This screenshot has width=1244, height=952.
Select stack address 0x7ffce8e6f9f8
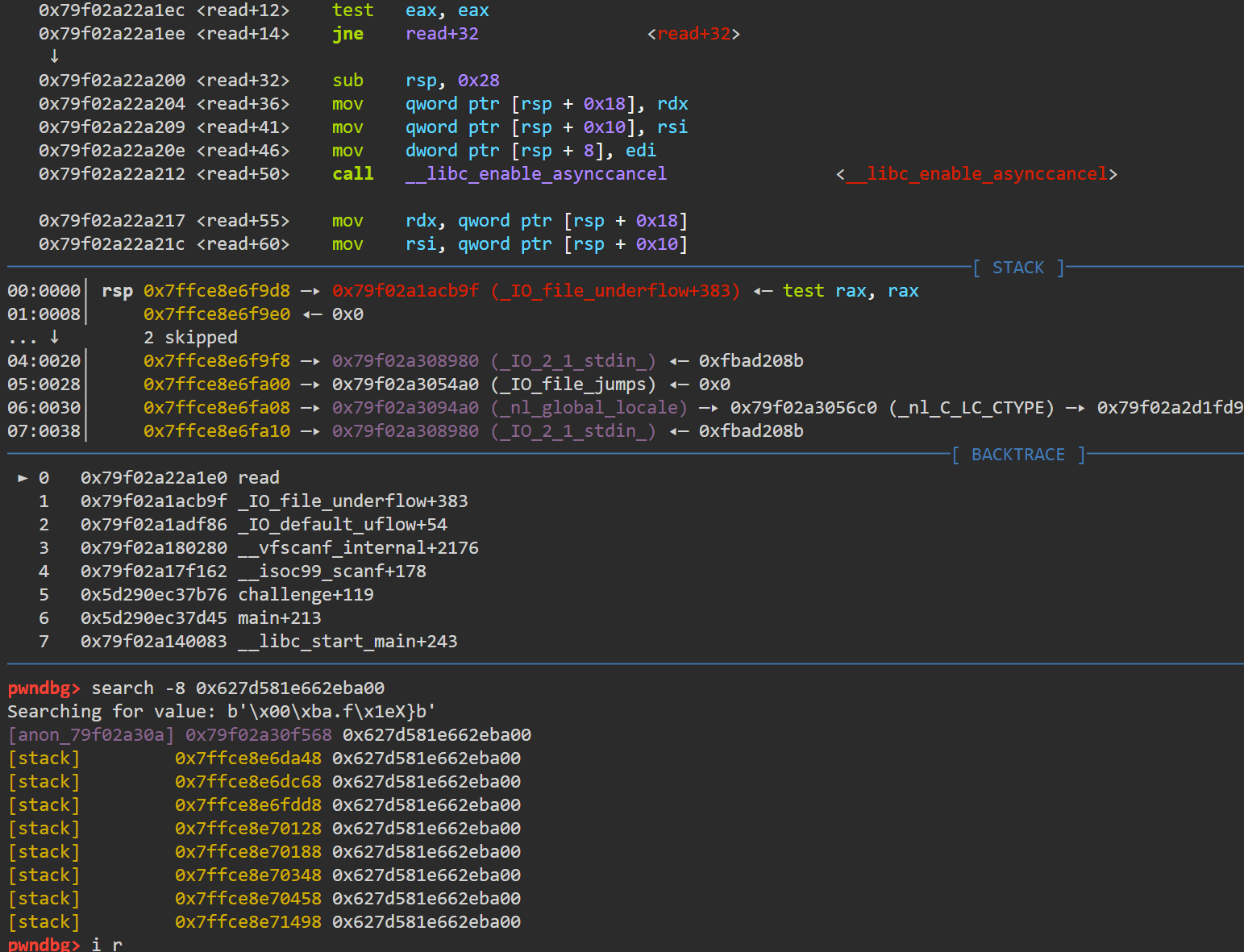217,361
